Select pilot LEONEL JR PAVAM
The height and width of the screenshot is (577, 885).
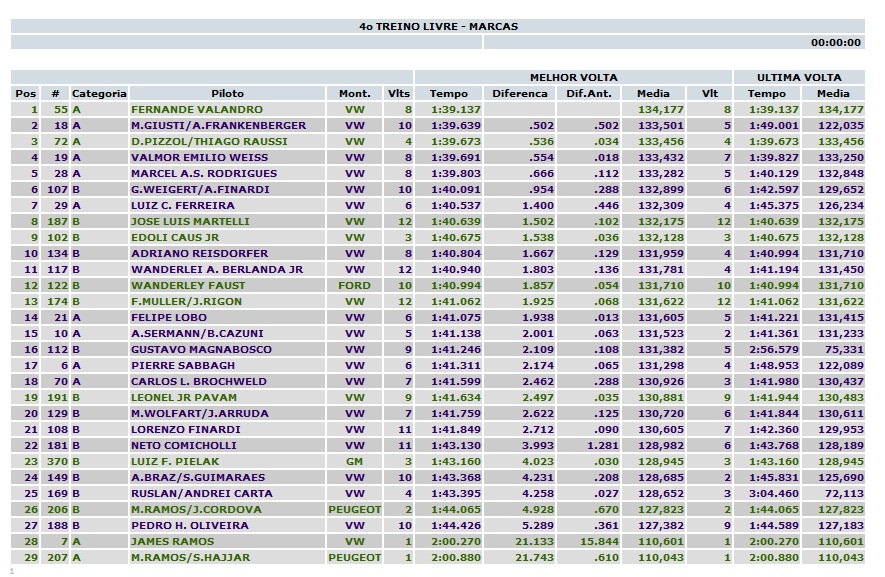coord(184,397)
